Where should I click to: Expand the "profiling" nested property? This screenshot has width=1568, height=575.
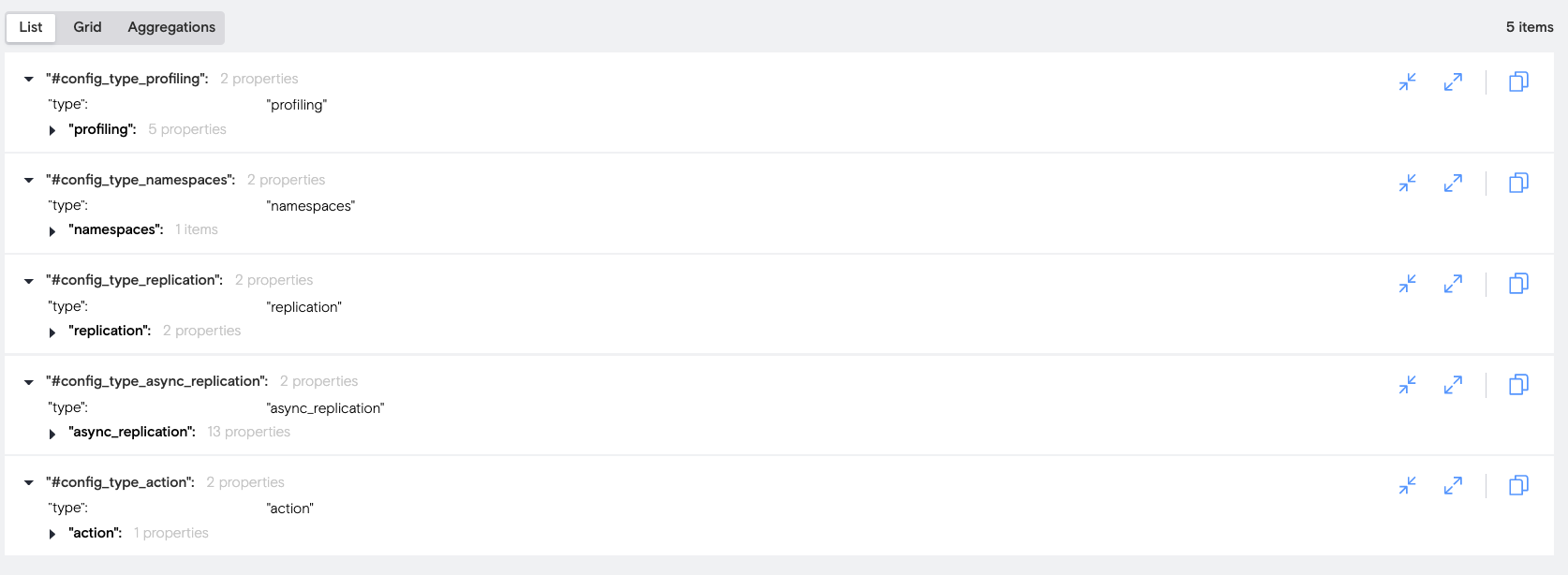pos(52,130)
